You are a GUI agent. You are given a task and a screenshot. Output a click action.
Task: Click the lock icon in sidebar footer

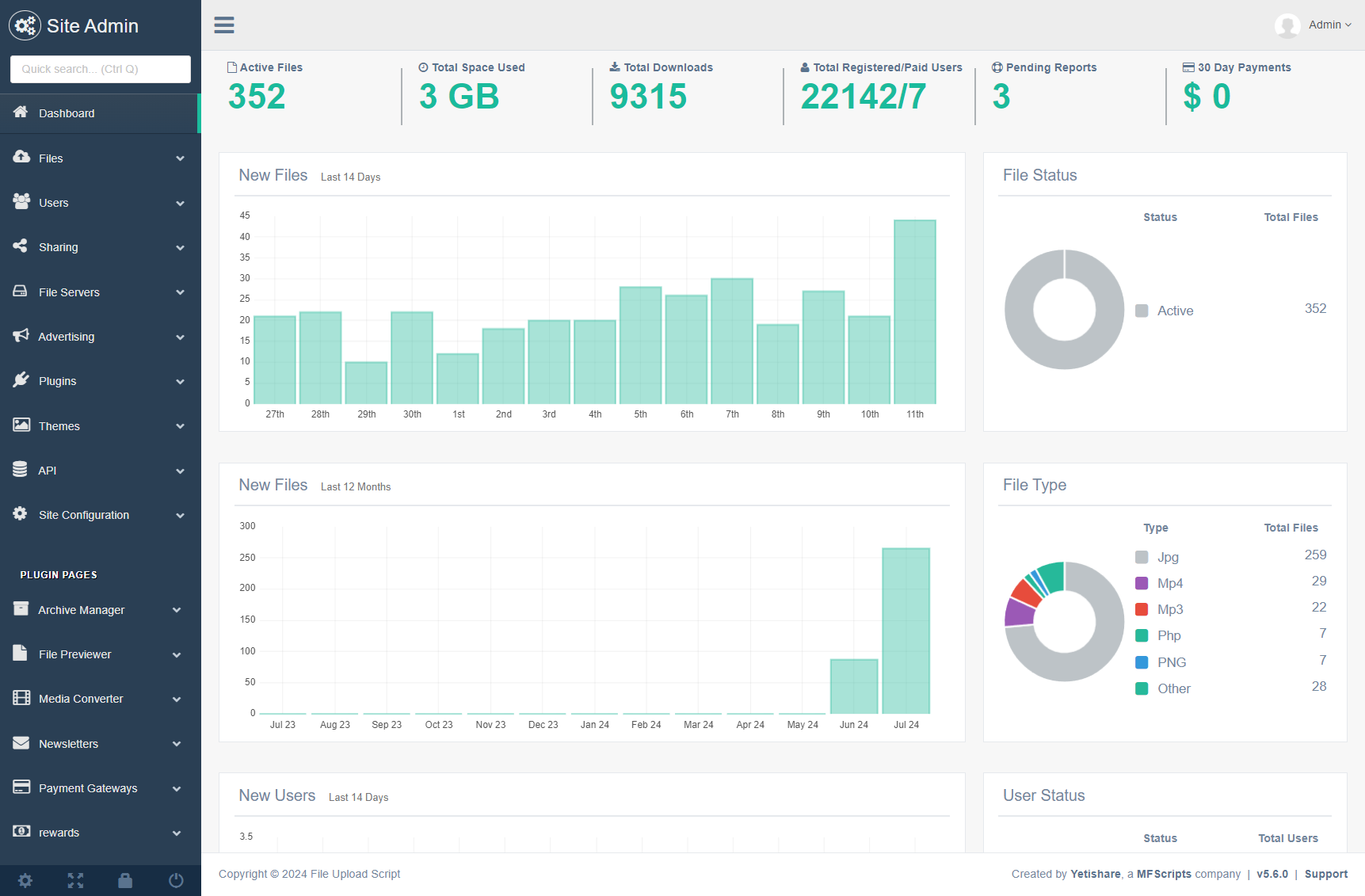click(x=125, y=880)
